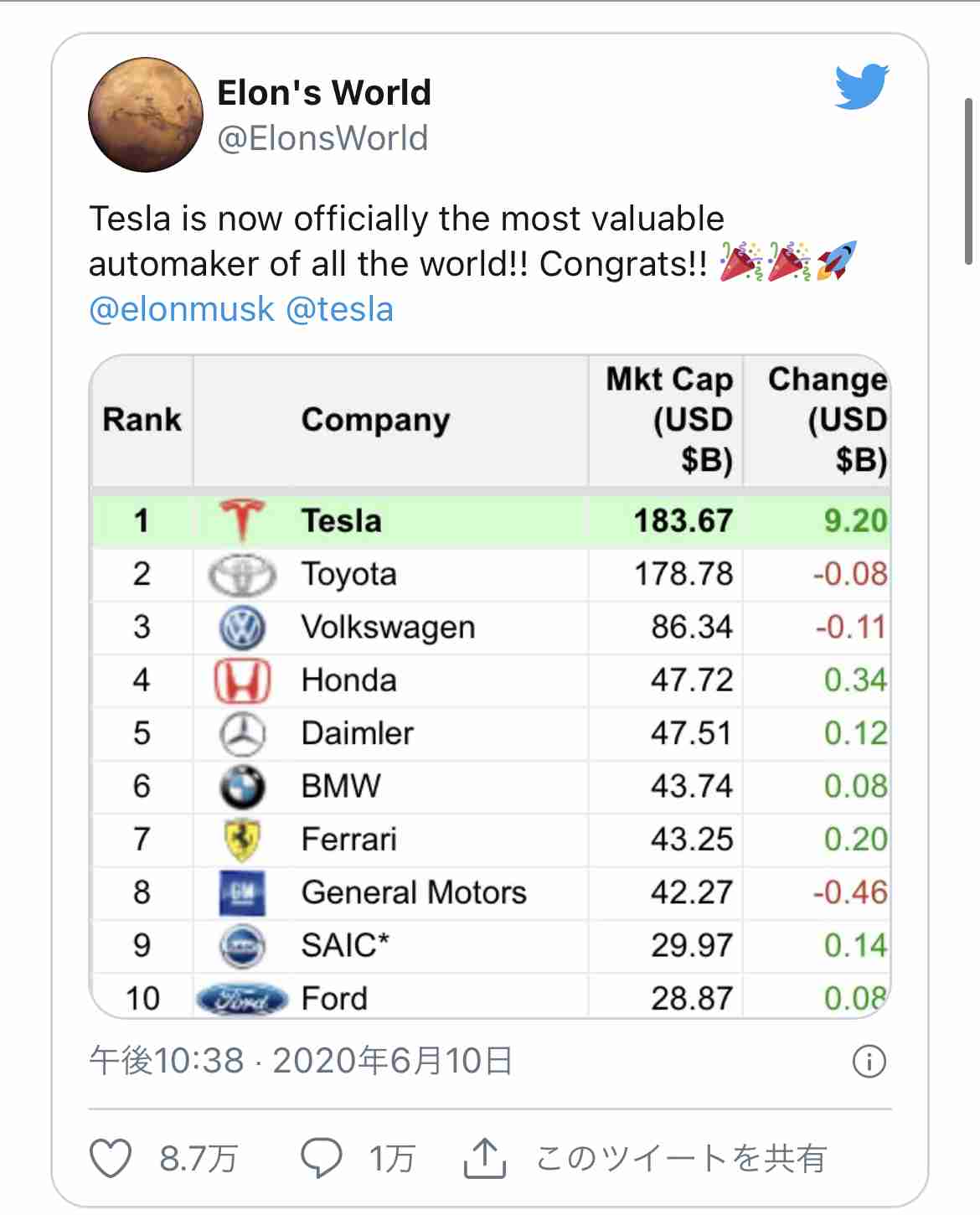The width and height of the screenshot is (980, 1215).
Task: Open the @tesla mention link
Action: coord(339,309)
